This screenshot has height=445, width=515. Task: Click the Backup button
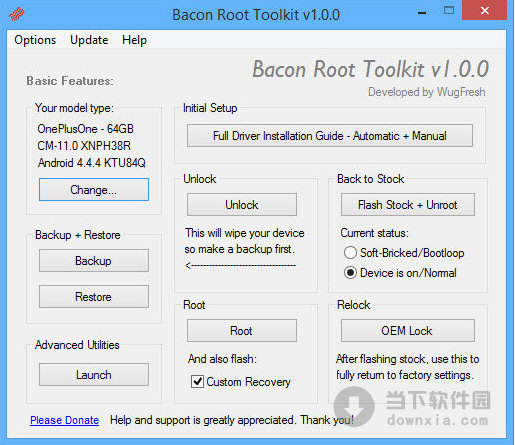click(x=94, y=261)
